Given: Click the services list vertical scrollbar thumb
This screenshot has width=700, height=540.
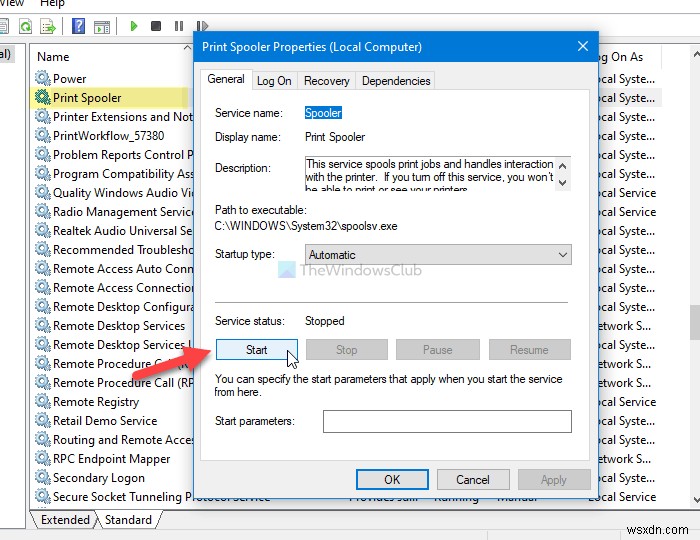Looking at the screenshot, I should pos(695,322).
